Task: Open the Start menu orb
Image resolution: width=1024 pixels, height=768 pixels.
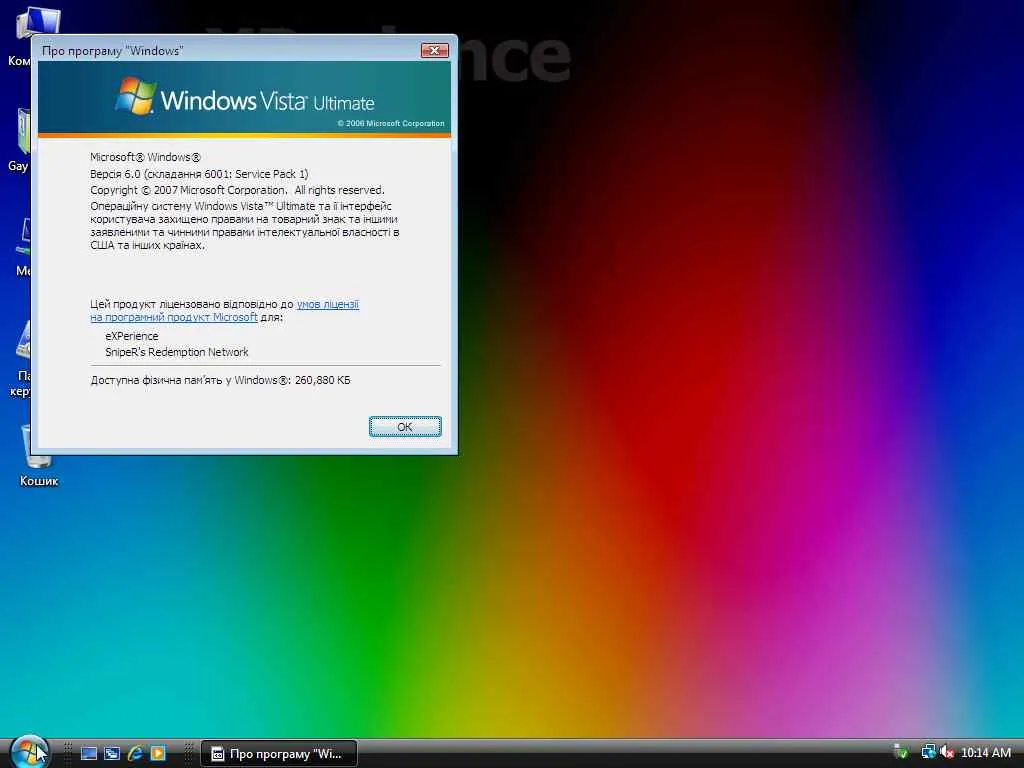Action: 29,752
